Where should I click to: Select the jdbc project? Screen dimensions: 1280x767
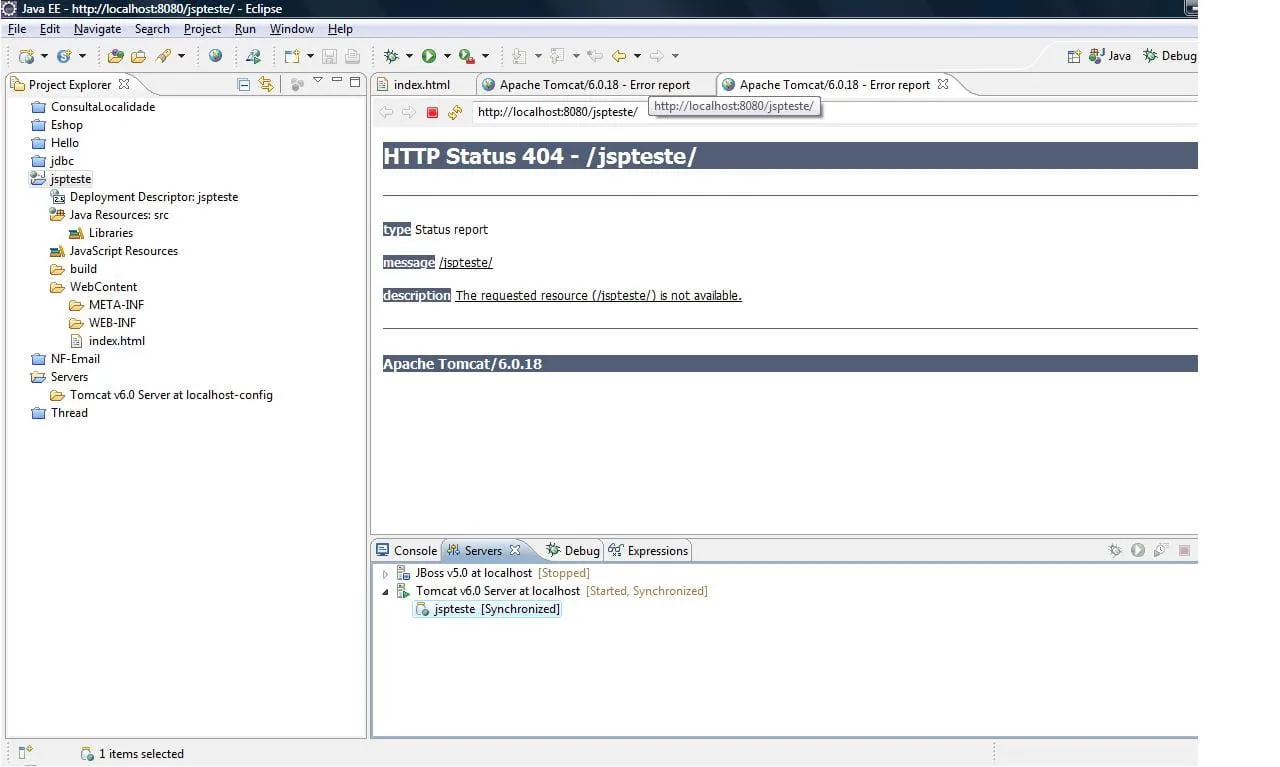(62, 161)
